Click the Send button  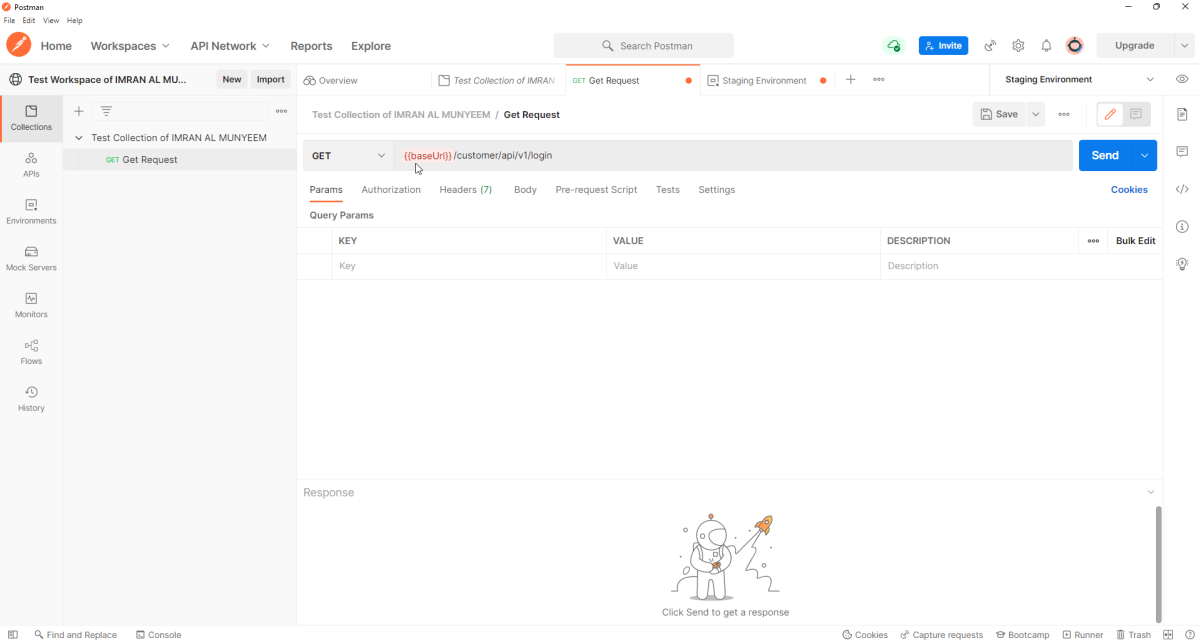coord(1105,156)
